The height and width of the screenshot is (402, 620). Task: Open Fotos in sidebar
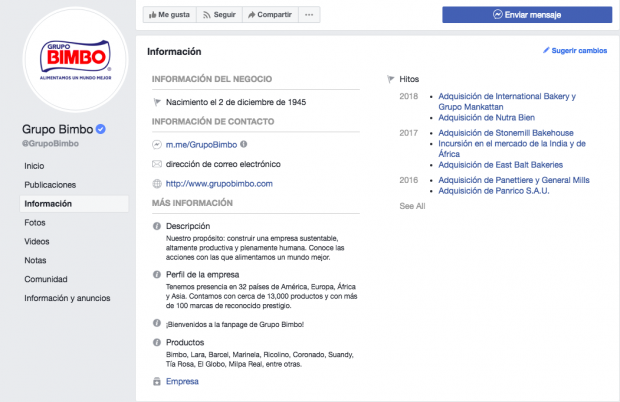(x=35, y=223)
